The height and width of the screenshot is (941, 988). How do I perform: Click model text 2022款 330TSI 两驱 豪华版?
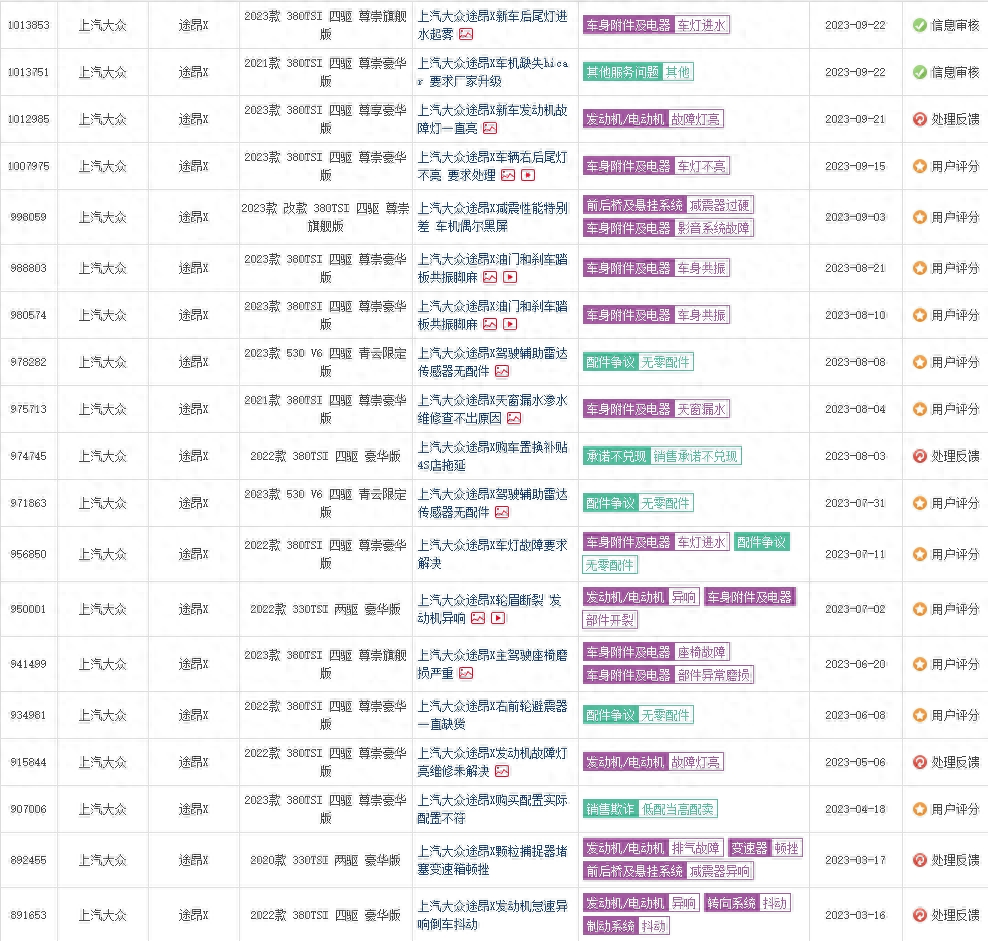[325, 609]
